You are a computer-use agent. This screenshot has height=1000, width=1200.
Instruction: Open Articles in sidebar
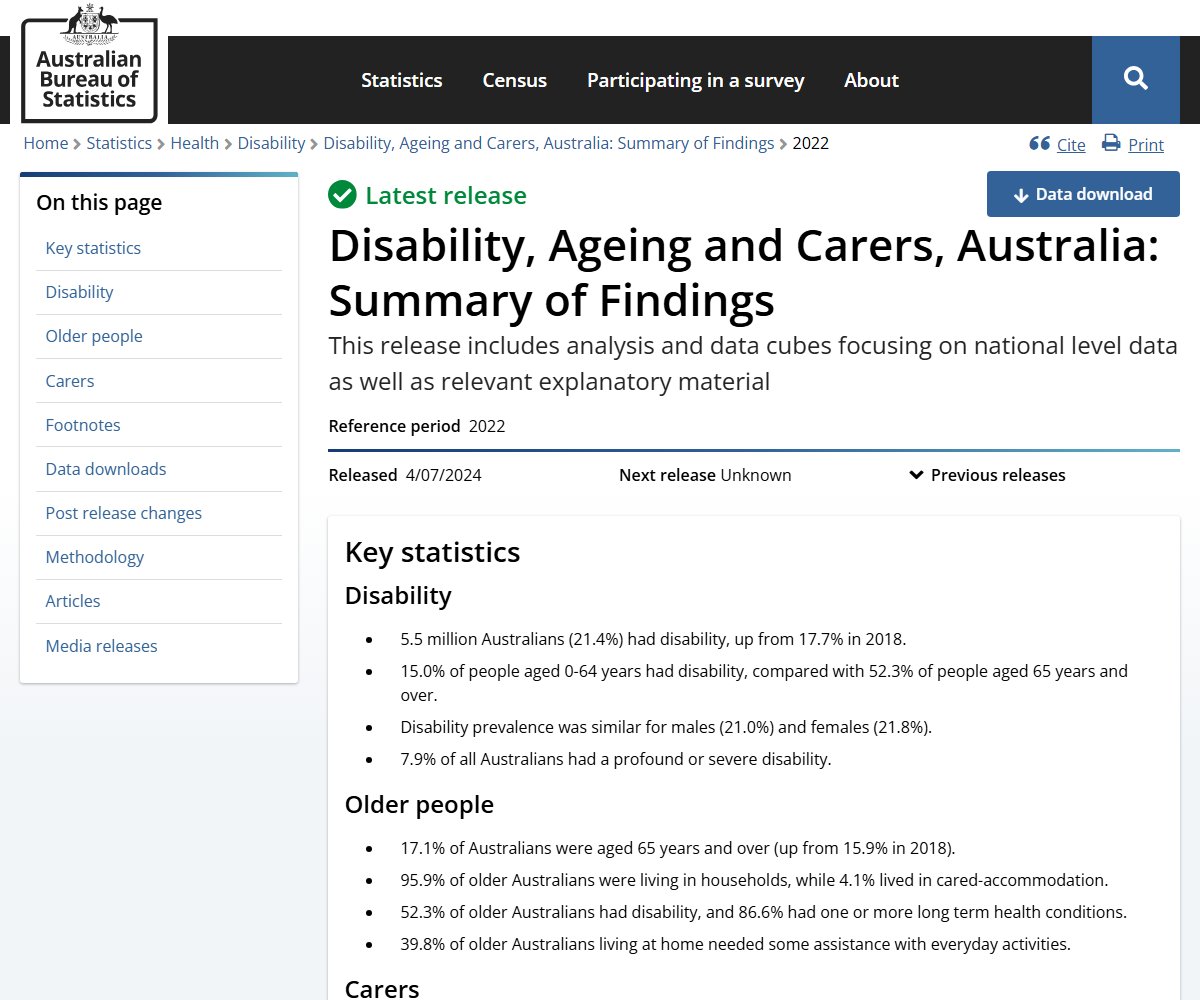(73, 601)
